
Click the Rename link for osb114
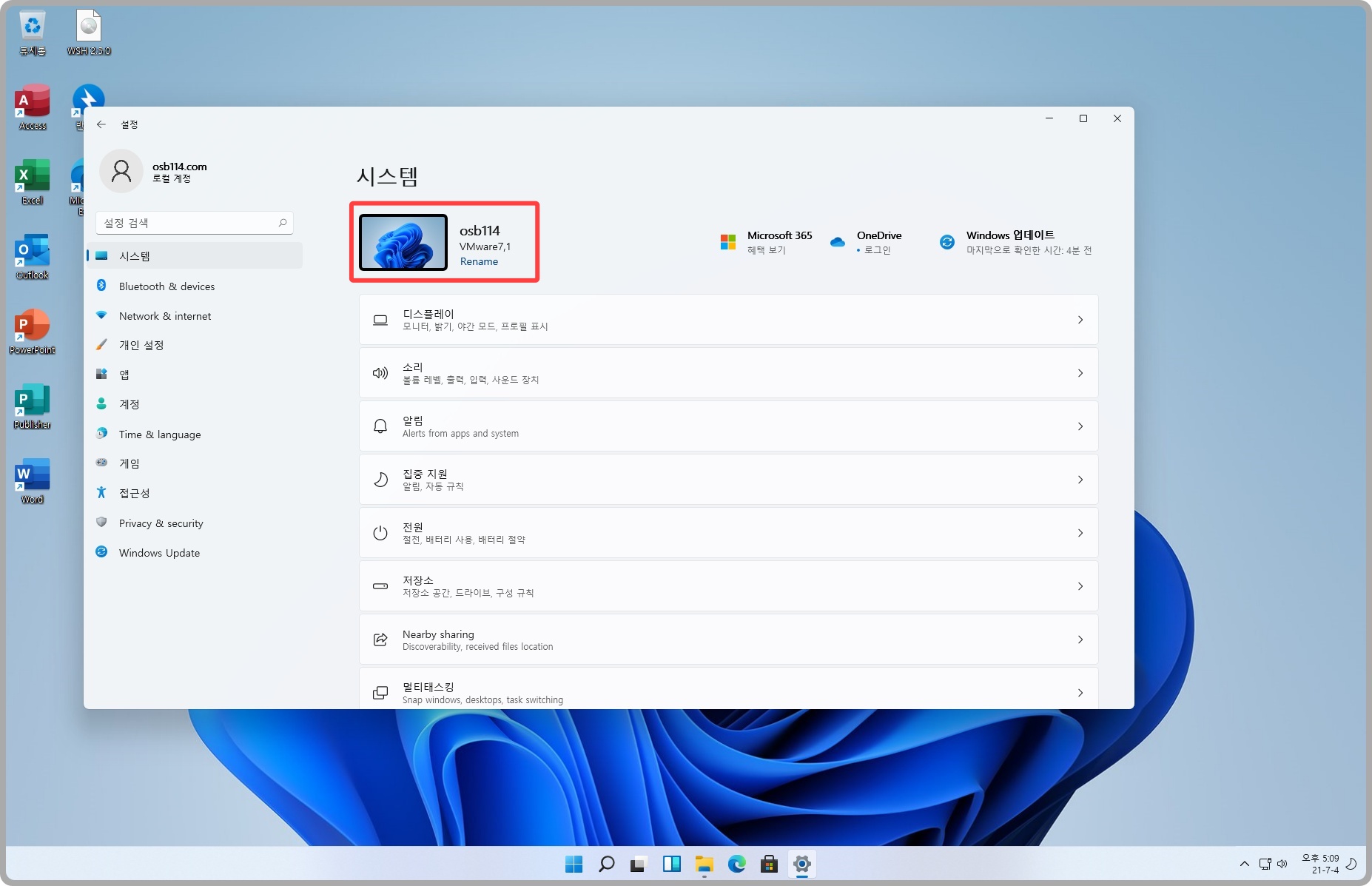coord(479,261)
